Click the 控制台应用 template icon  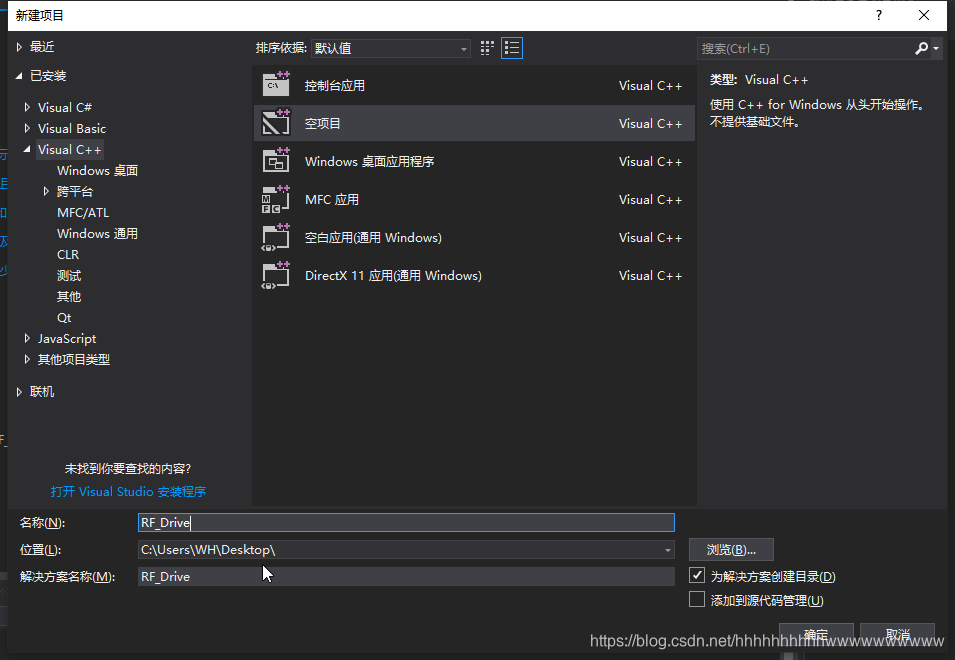pos(276,85)
